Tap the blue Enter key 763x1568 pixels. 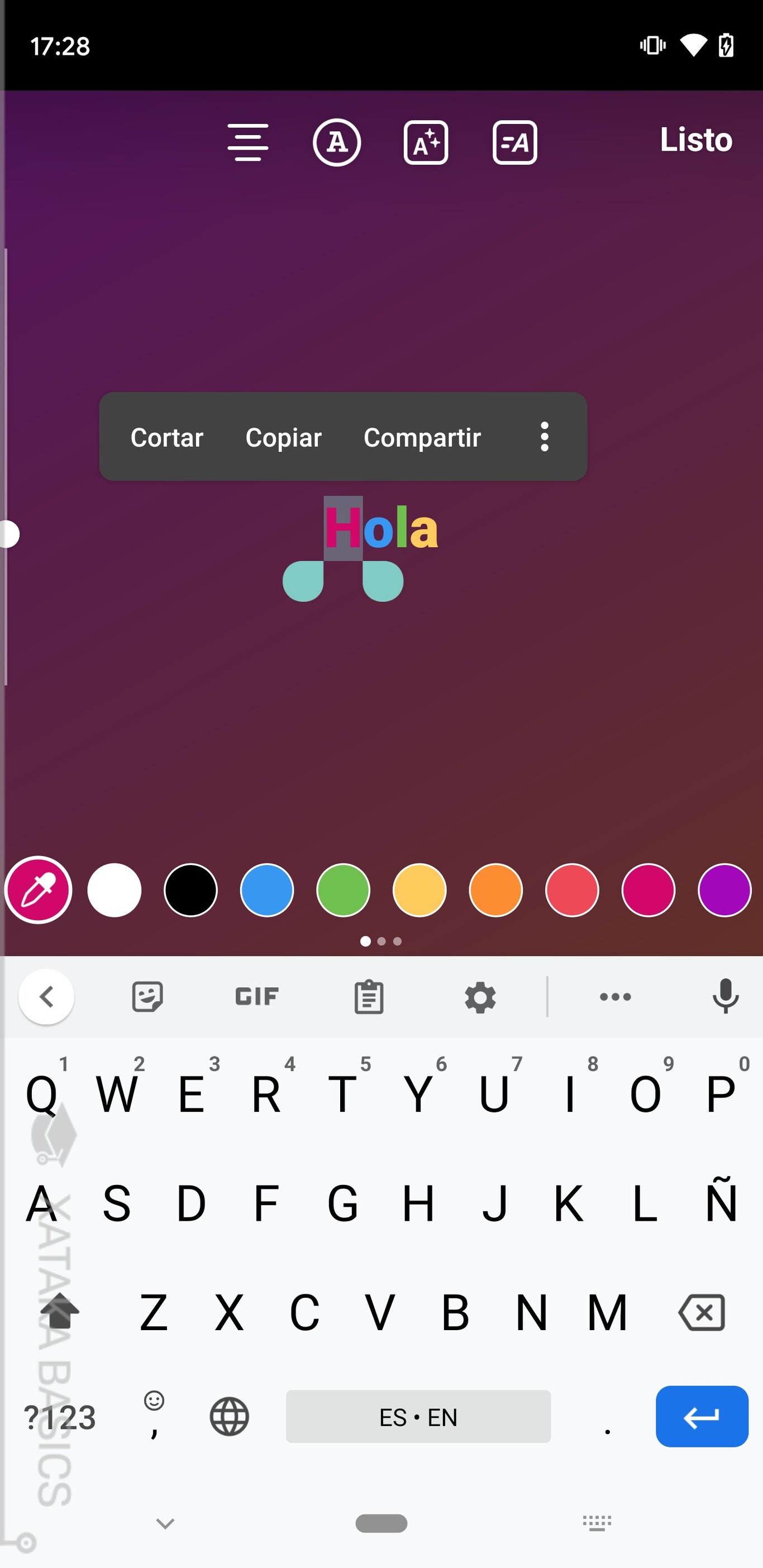click(702, 1417)
